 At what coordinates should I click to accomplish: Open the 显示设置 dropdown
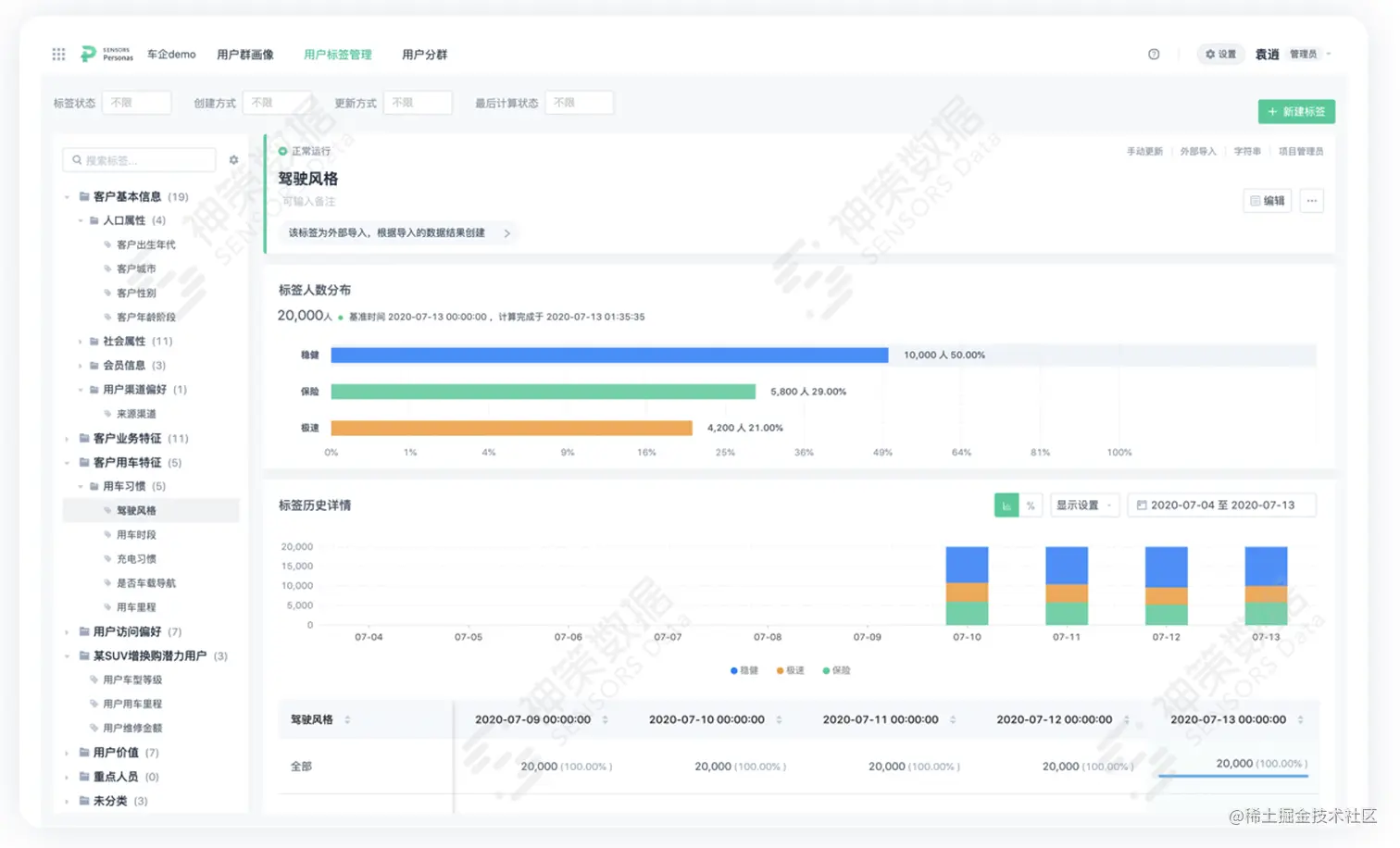click(1084, 505)
